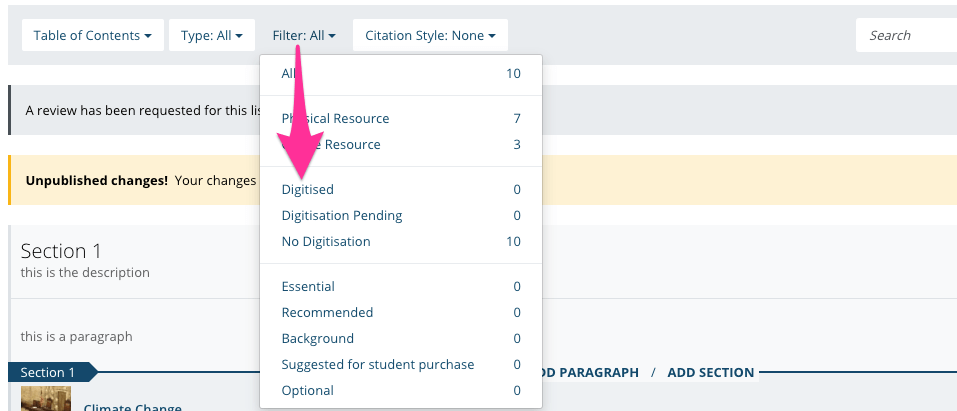
Task: Filter by Physical Resource
Action: click(400, 118)
